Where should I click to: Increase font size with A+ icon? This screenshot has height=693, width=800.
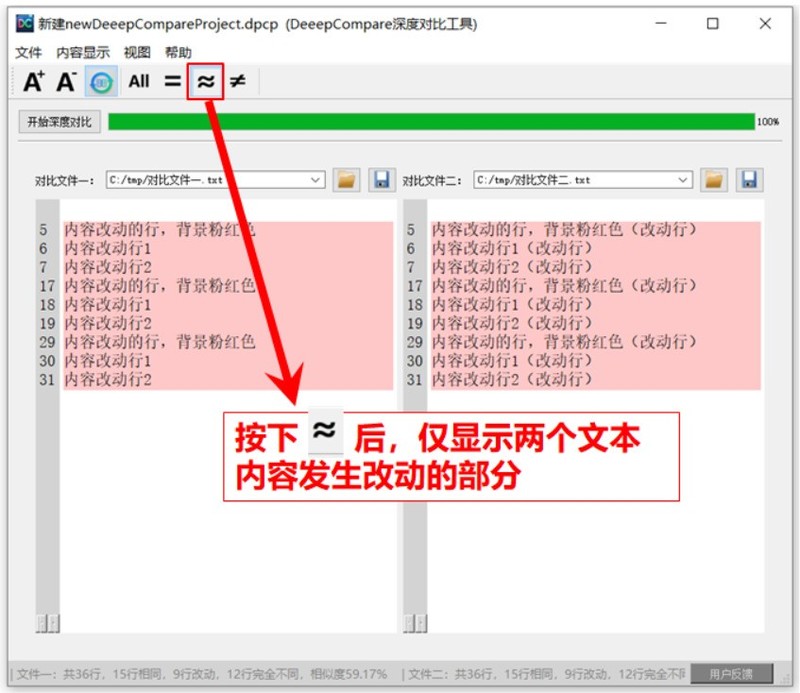[34, 81]
